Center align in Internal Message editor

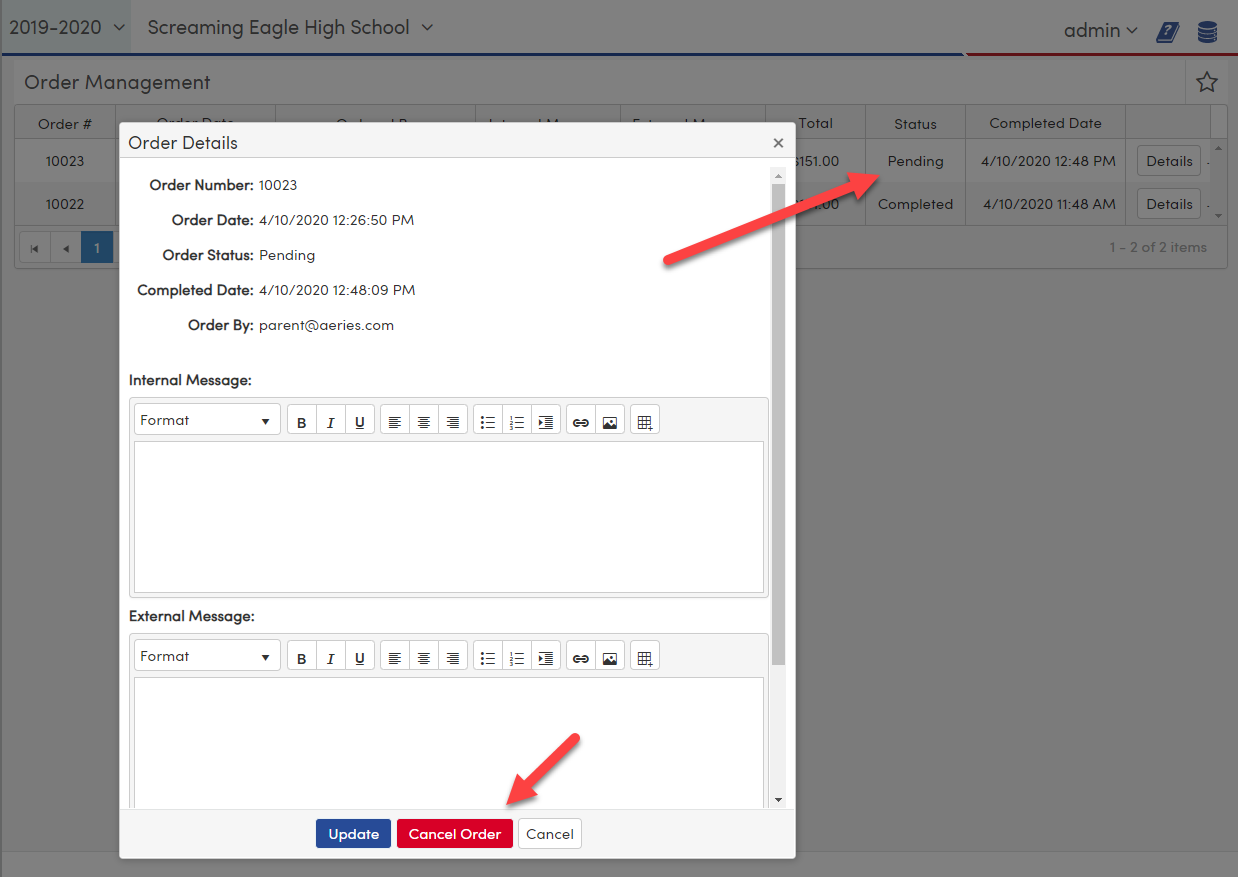tap(424, 422)
